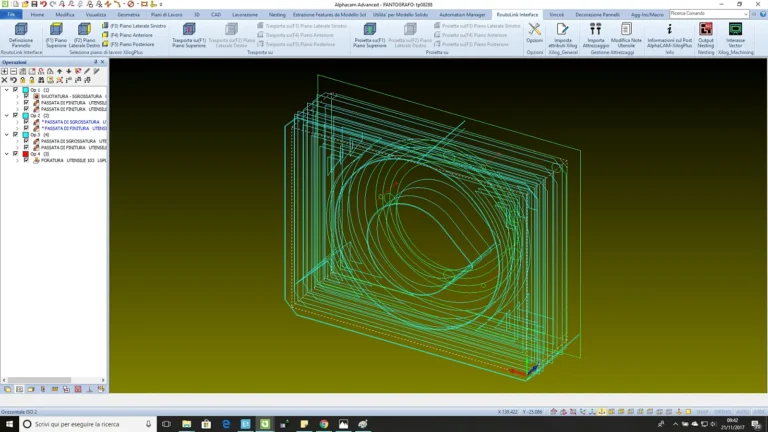Viewport: 768px width, 432px height.
Task: Open the File menu
Action: (11, 15)
